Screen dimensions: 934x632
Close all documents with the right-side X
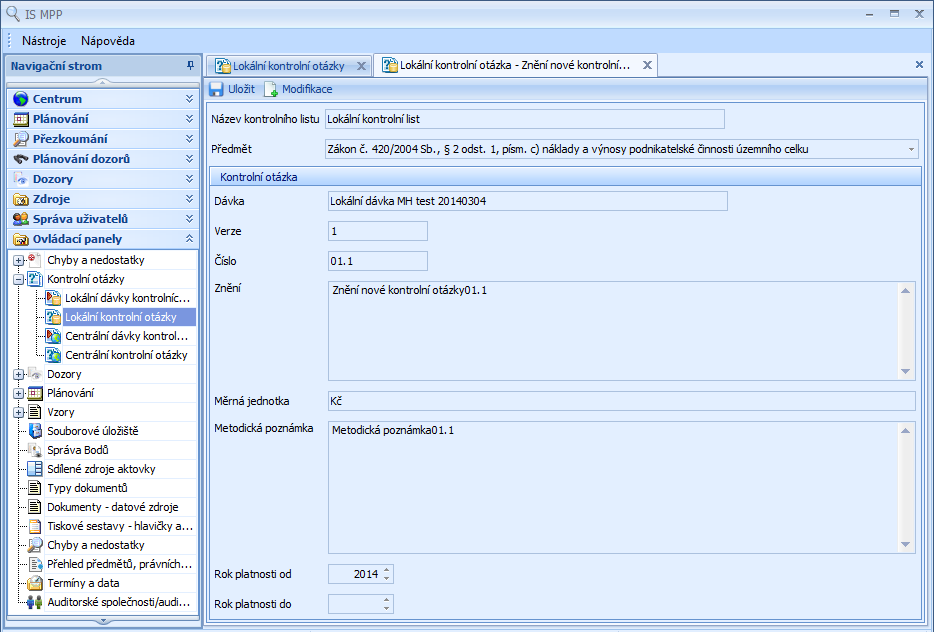pyautogui.click(x=919, y=64)
